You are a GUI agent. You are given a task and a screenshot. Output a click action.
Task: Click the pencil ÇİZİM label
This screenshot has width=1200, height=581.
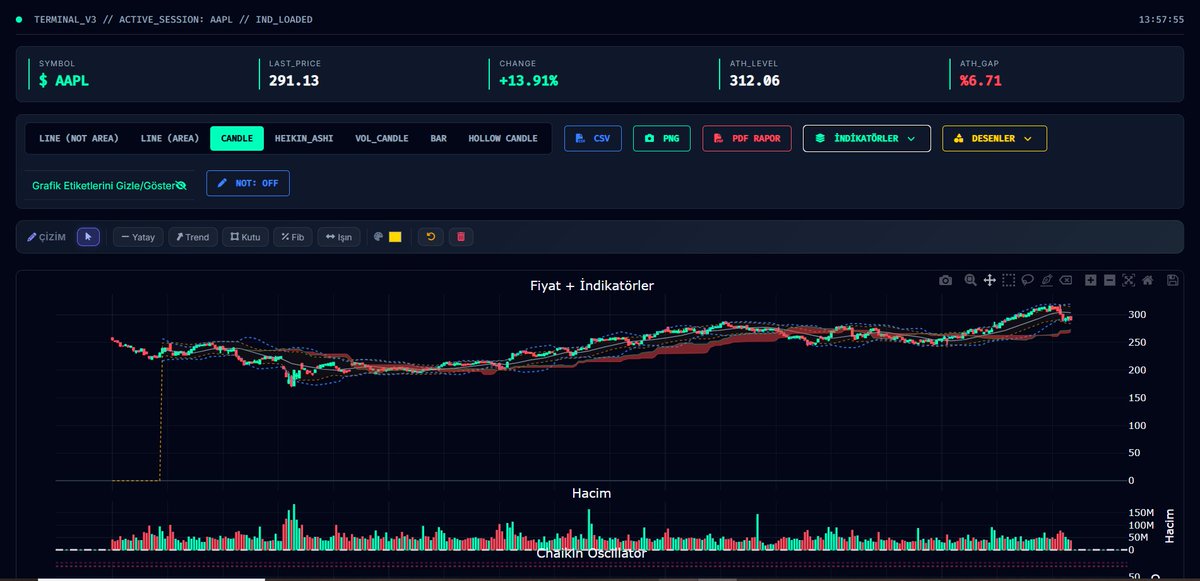tap(46, 237)
